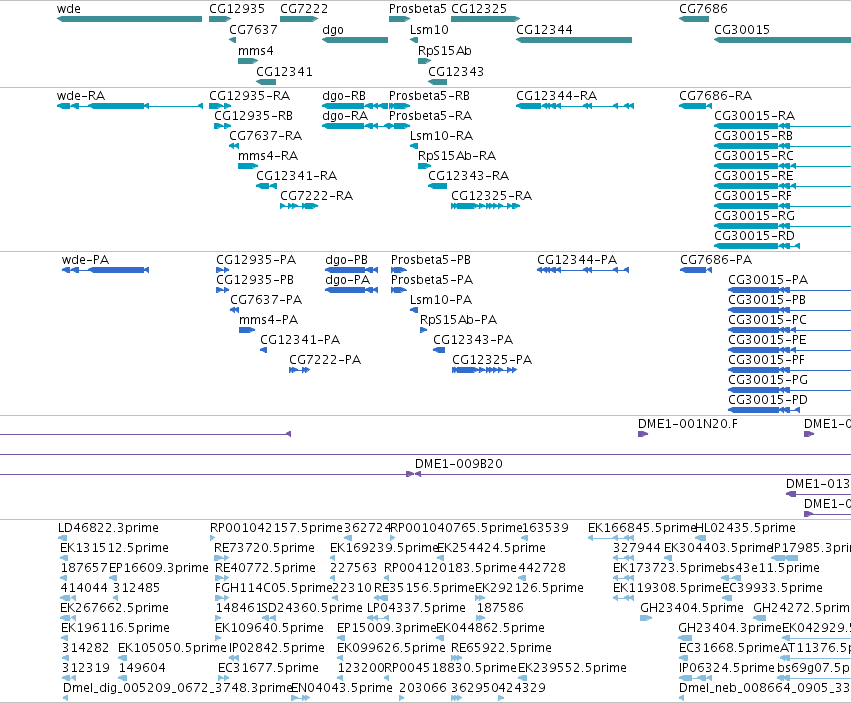Select EST EK169239.5prime
851x703 pixels.
[x=334, y=558]
